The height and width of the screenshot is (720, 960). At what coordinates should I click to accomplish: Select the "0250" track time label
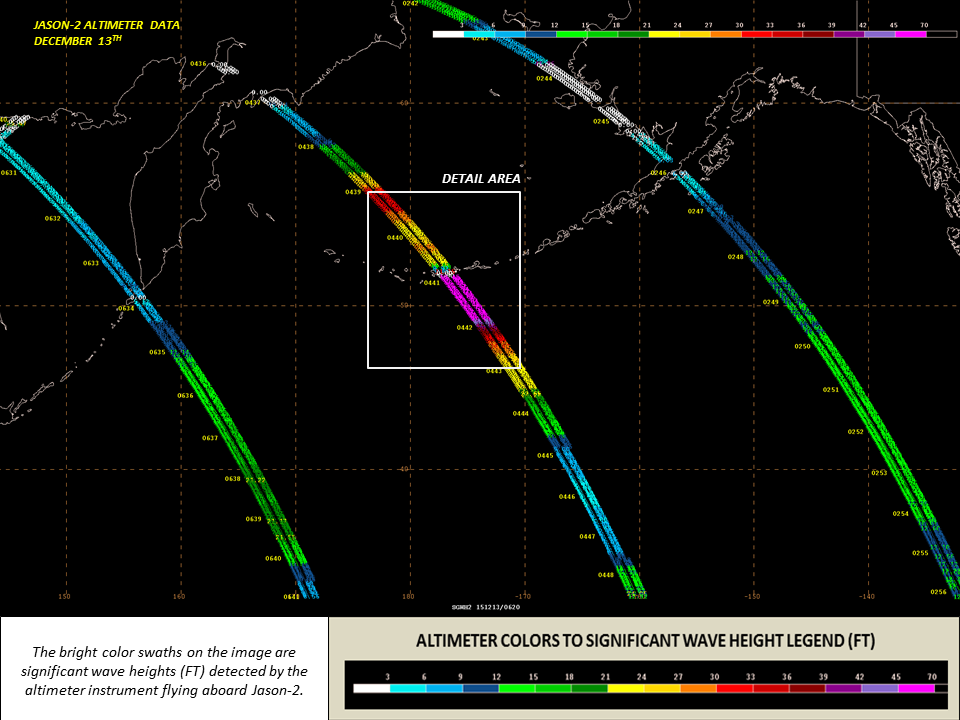(x=803, y=347)
